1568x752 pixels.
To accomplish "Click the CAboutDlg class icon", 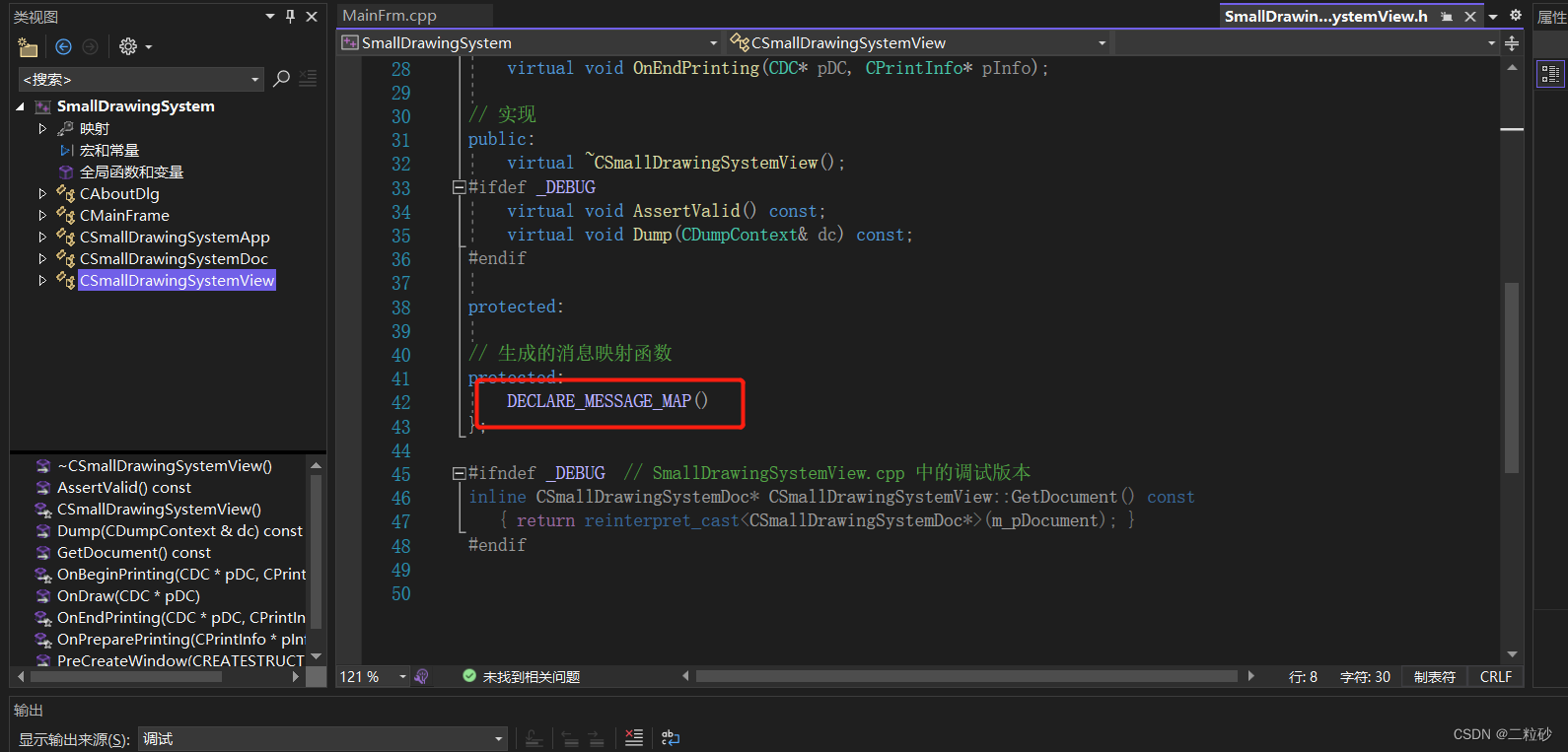I will click(66, 193).
